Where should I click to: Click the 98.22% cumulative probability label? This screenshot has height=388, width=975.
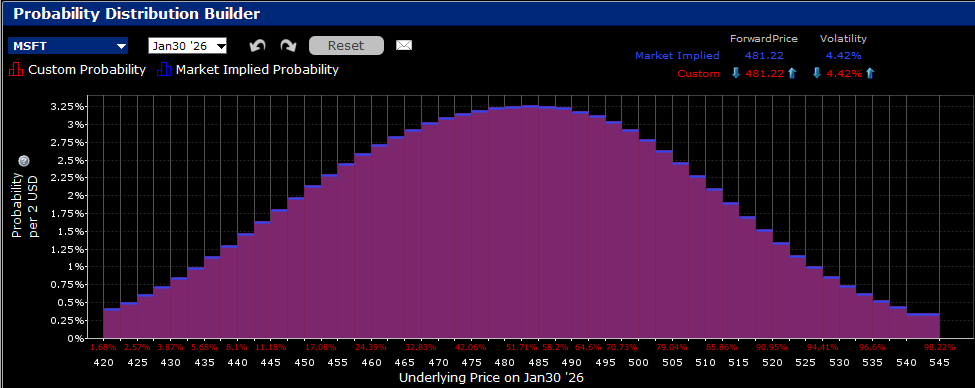tap(940, 348)
